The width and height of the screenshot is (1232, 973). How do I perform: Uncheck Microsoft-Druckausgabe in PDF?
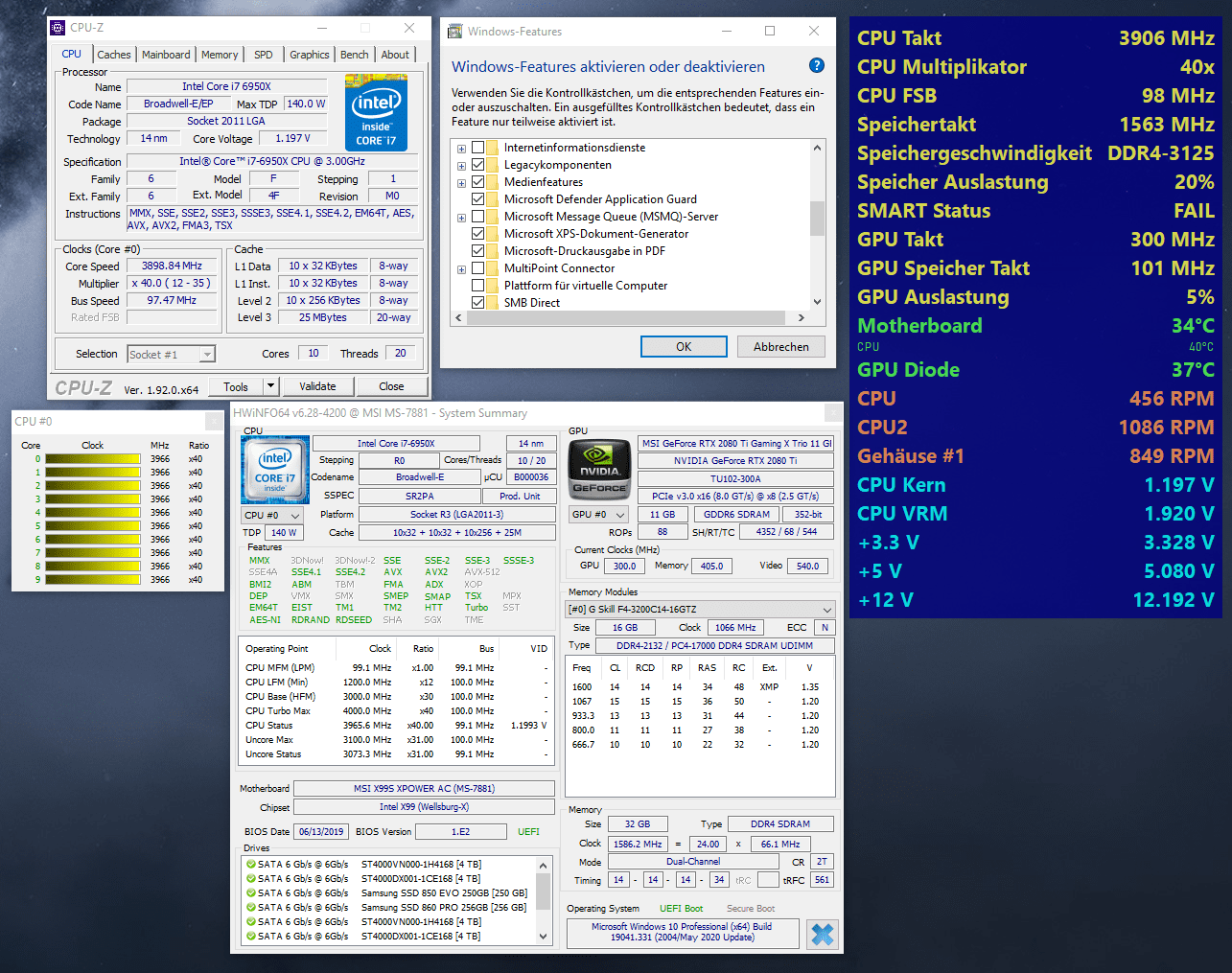click(x=477, y=251)
